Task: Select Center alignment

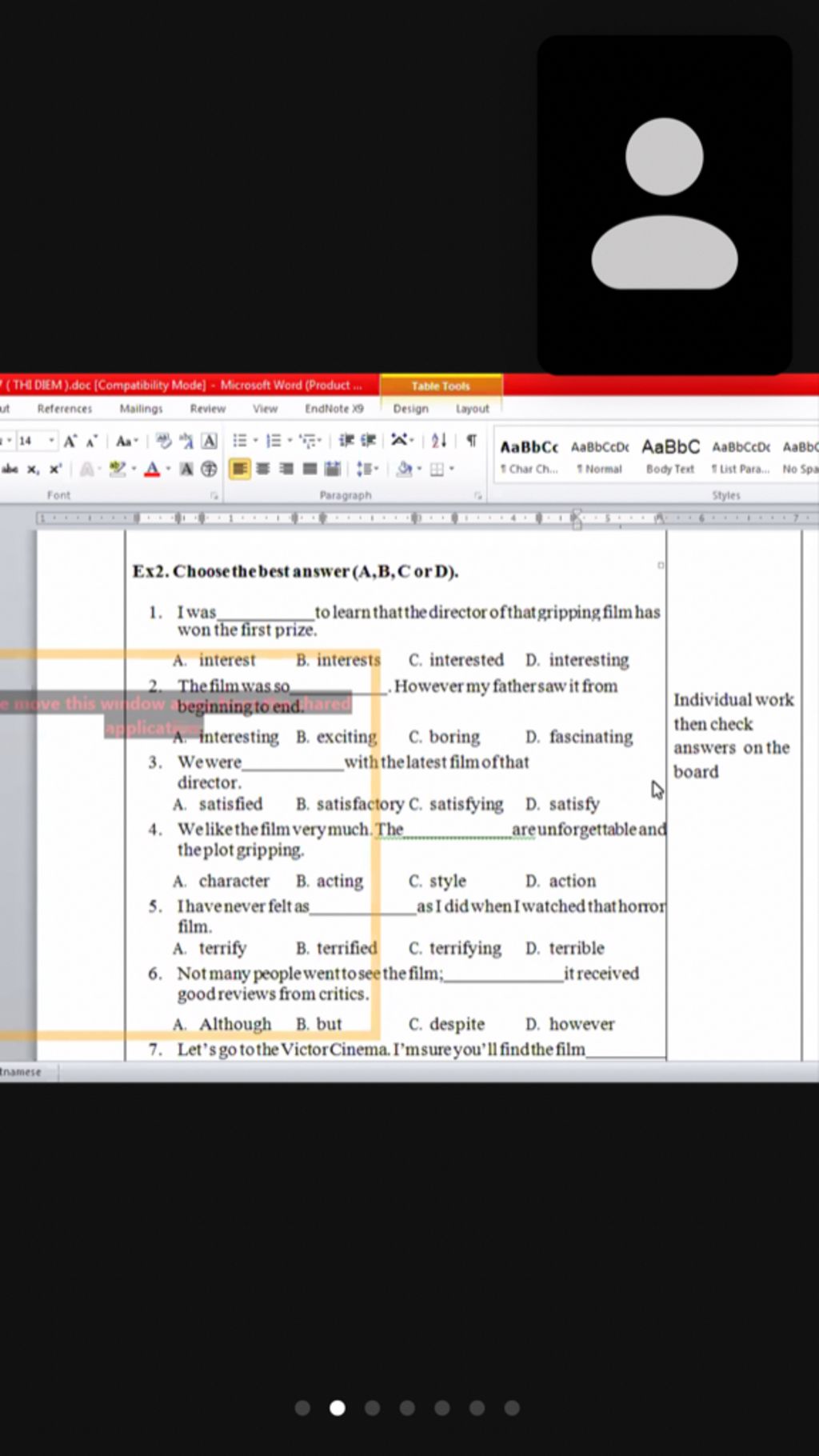Action: pos(262,470)
